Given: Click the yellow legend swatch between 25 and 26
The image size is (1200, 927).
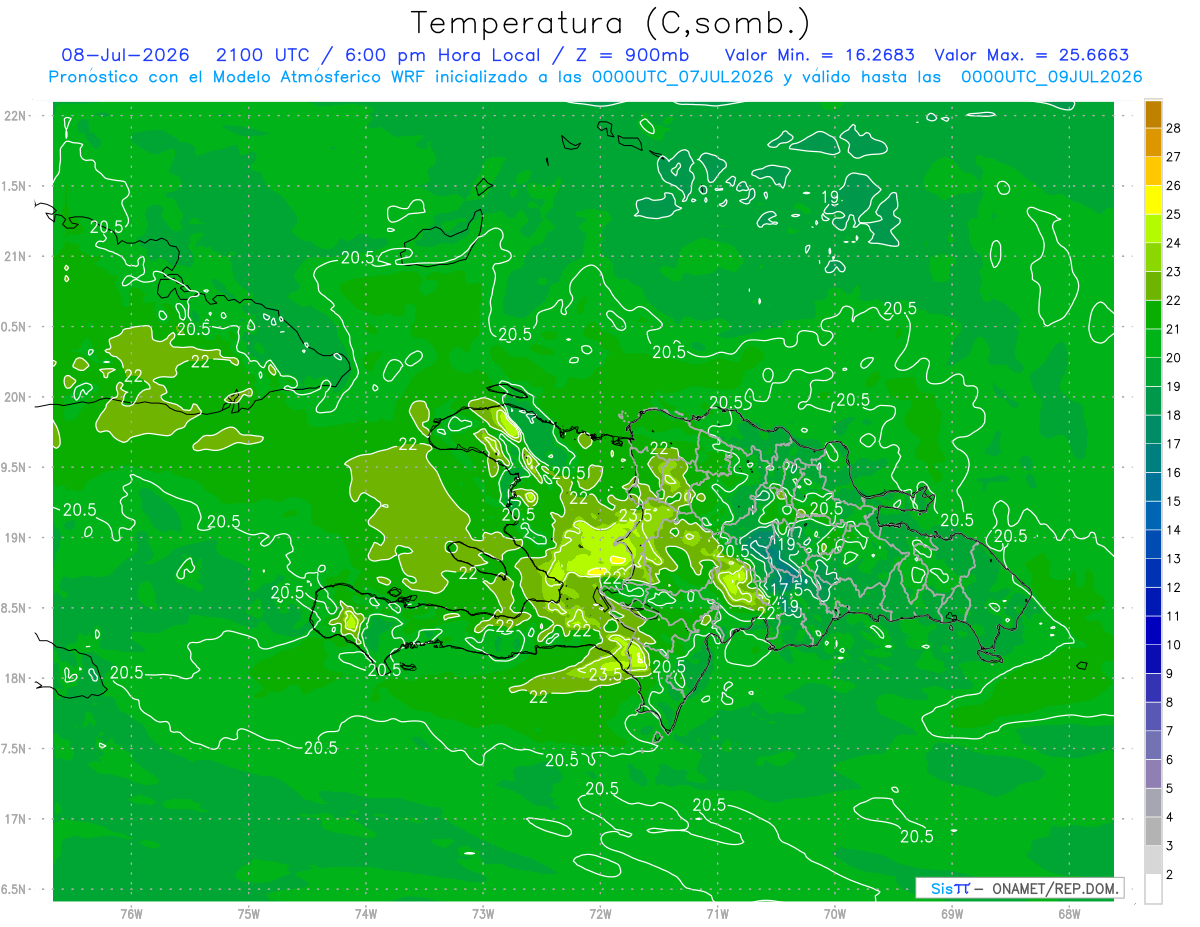Looking at the screenshot, I should tap(1153, 200).
